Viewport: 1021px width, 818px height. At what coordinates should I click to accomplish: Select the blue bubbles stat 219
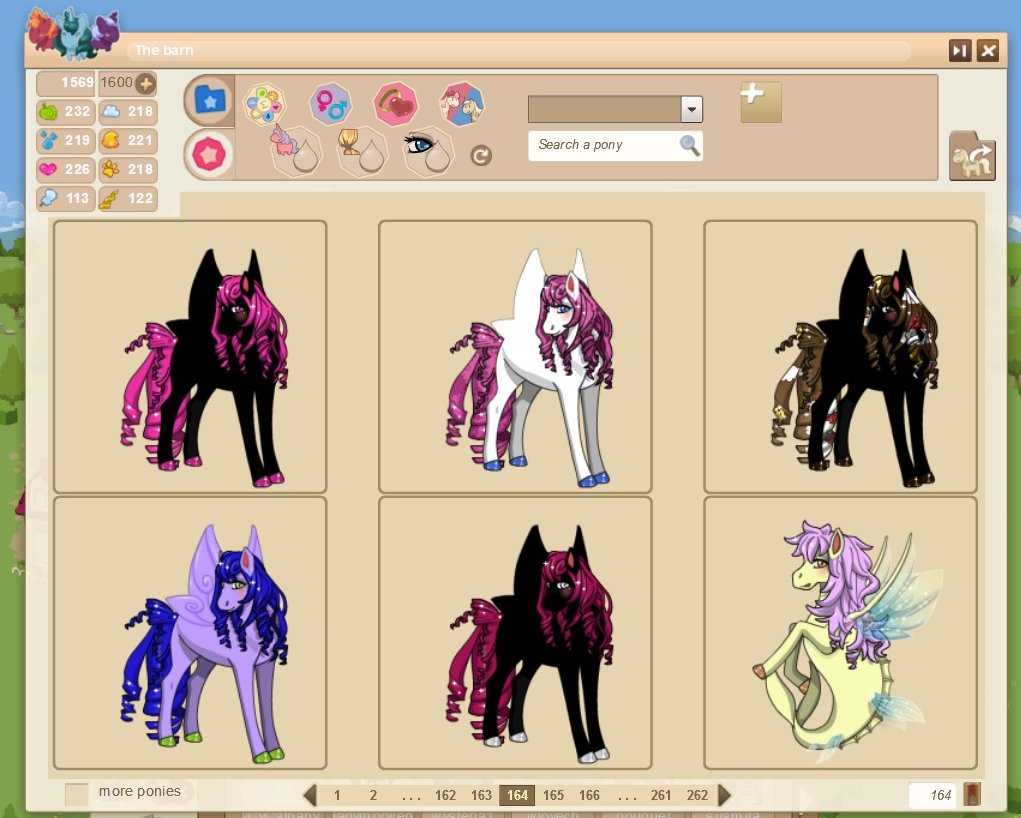click(66, 141)
